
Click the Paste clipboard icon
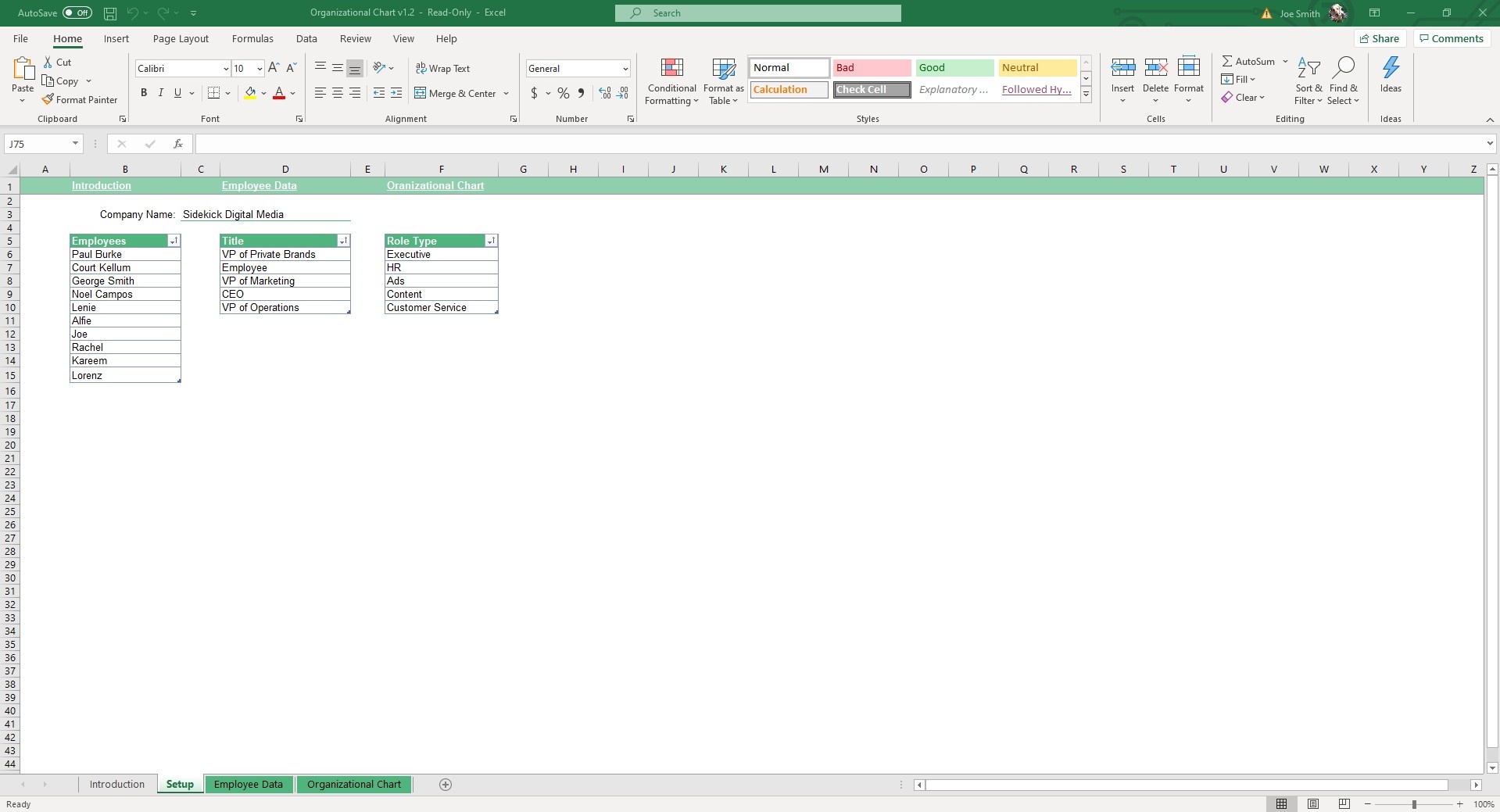[x=23, y=70]
